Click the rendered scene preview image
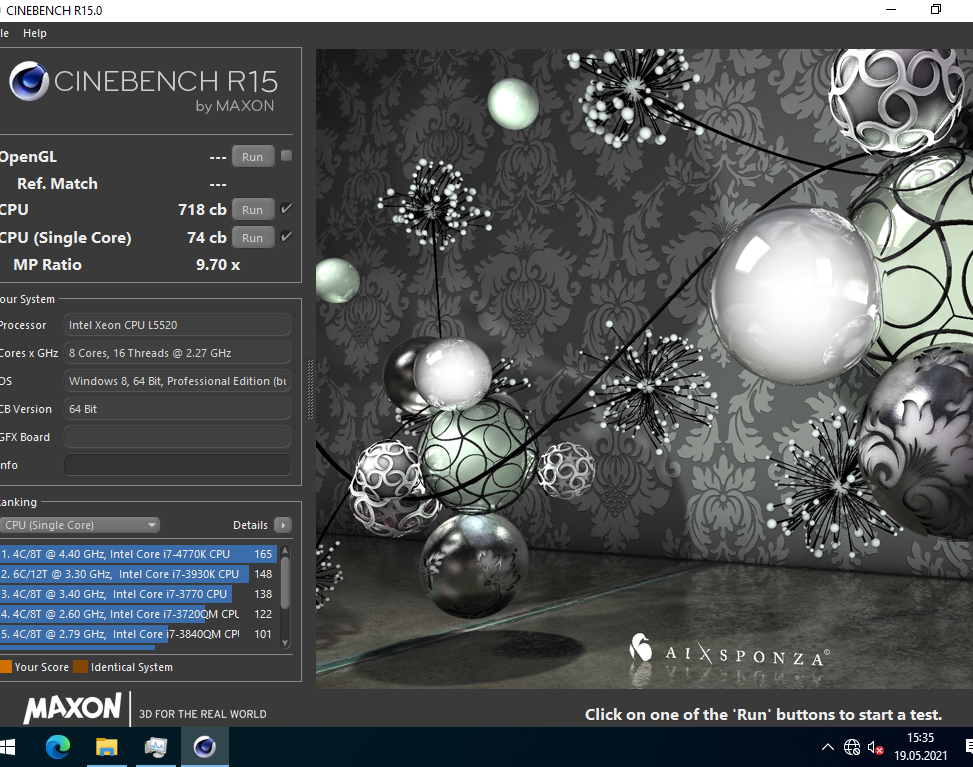This screenshot has height=767, width=973. click(644, 369)
